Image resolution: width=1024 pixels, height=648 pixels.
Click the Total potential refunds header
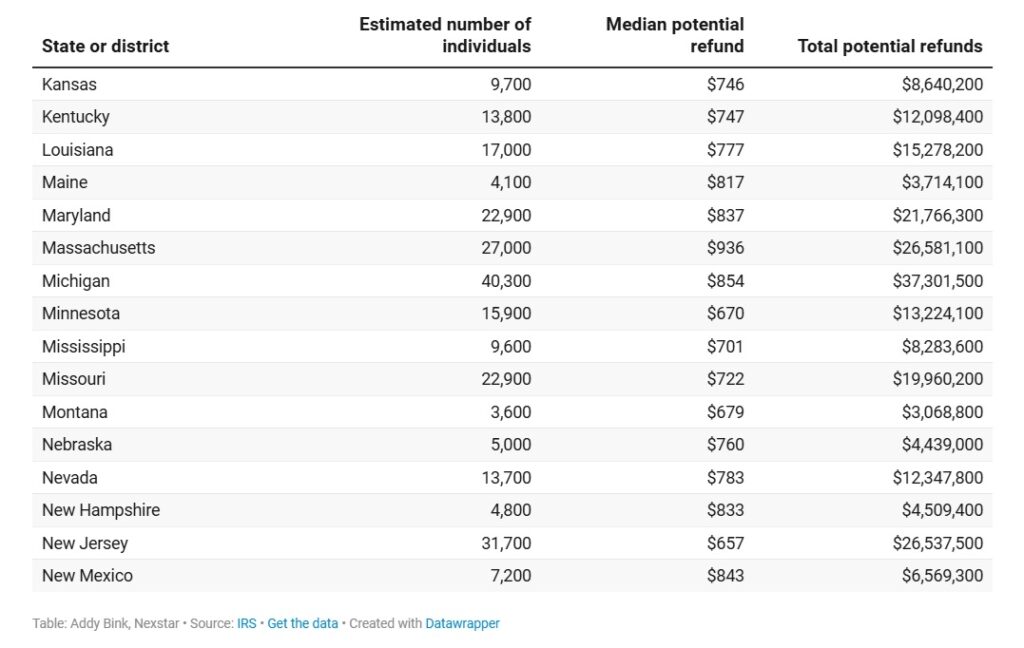pyautogui.click(x=889, y=46)
